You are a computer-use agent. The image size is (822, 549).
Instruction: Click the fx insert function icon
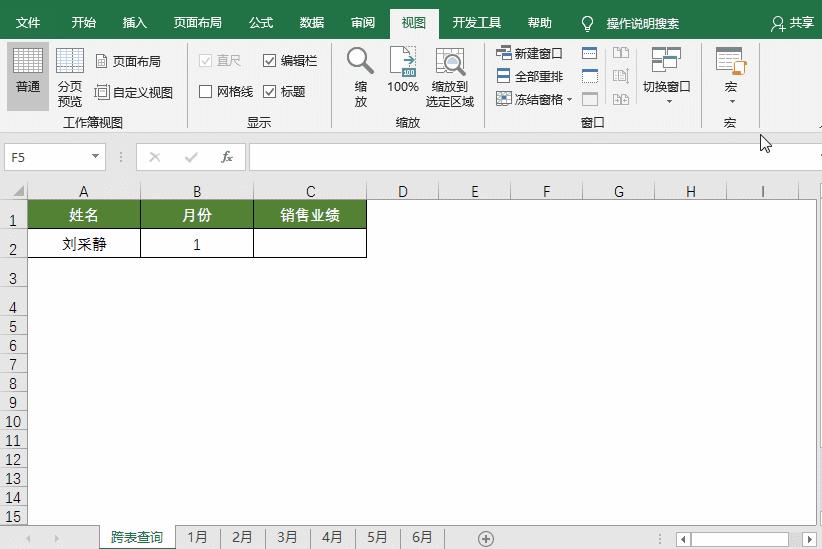point(226,157)
